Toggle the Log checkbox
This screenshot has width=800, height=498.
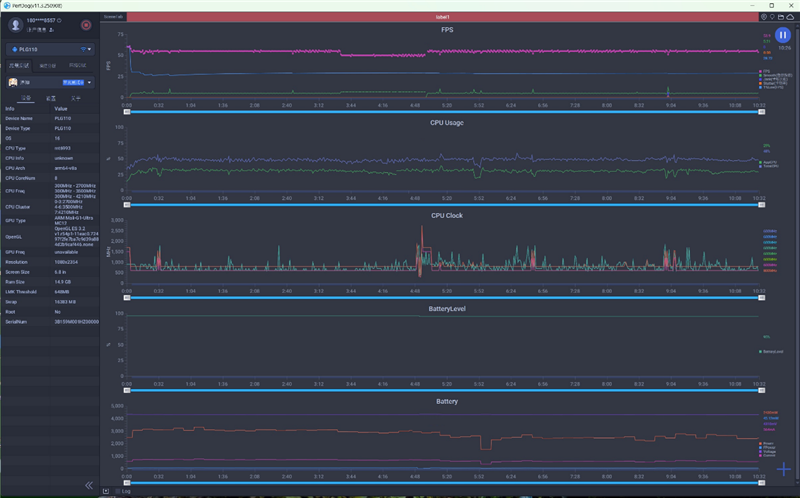point(117,492)
